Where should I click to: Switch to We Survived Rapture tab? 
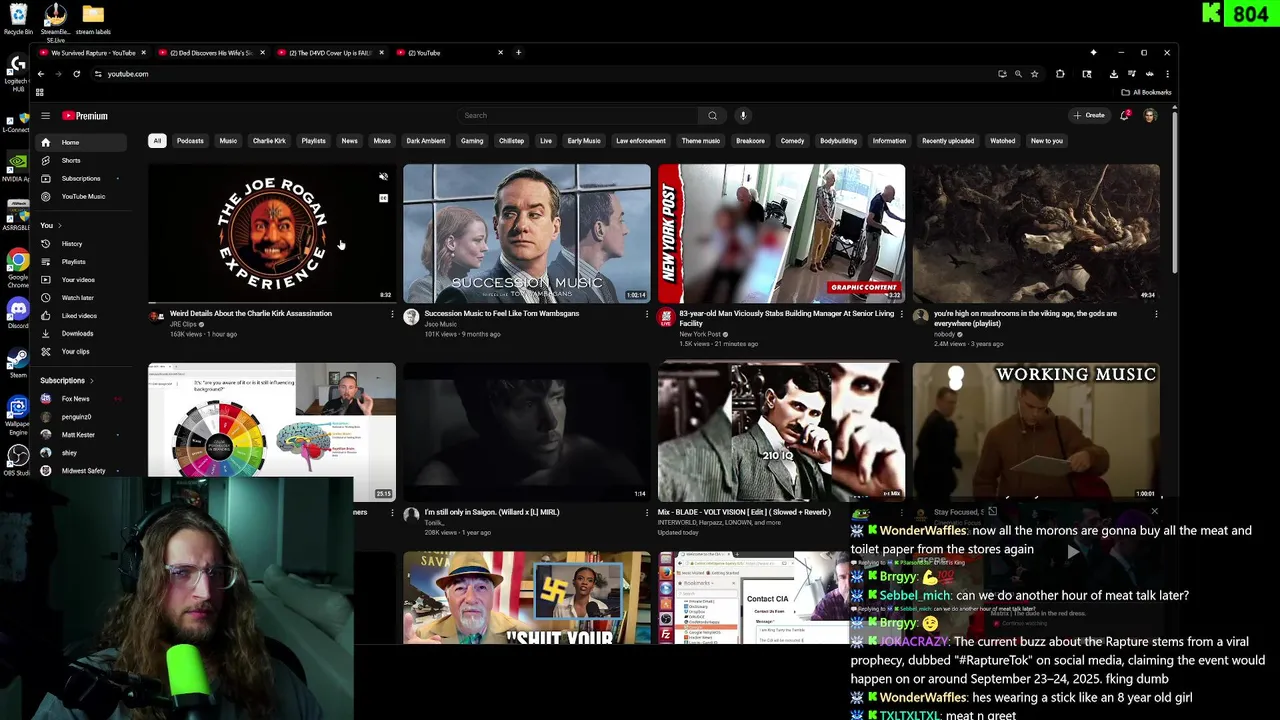(92, 52)
